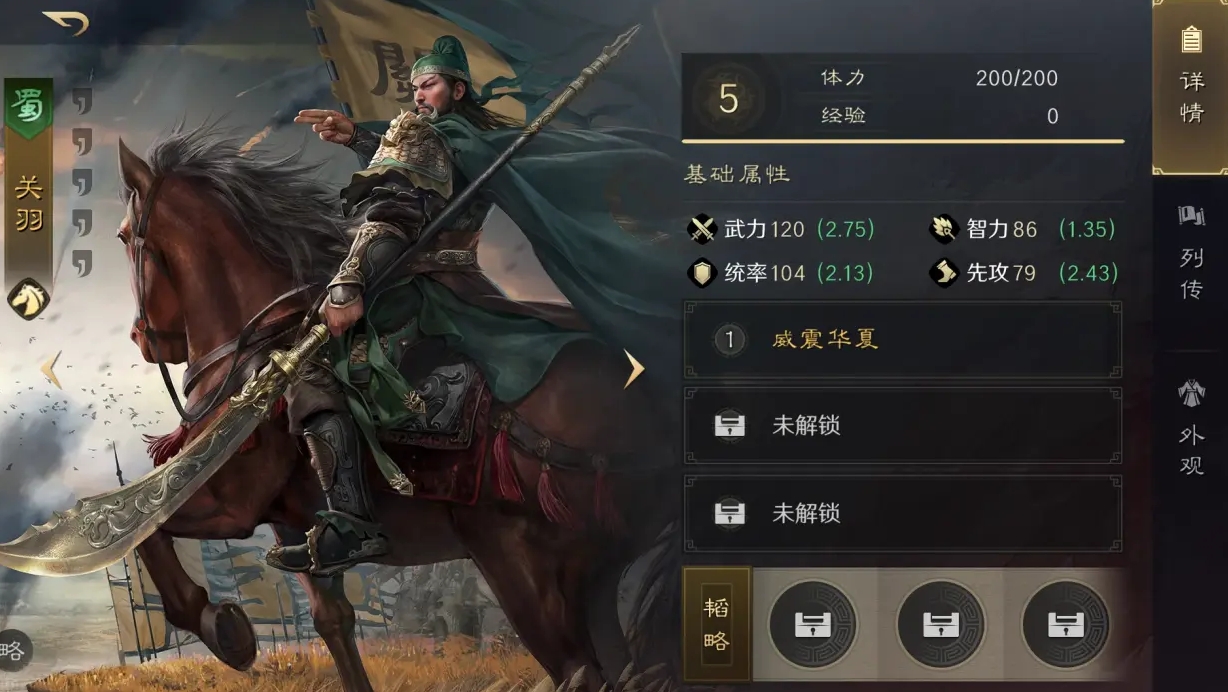Tap the second 未解锁 locked skill slot

902,514
